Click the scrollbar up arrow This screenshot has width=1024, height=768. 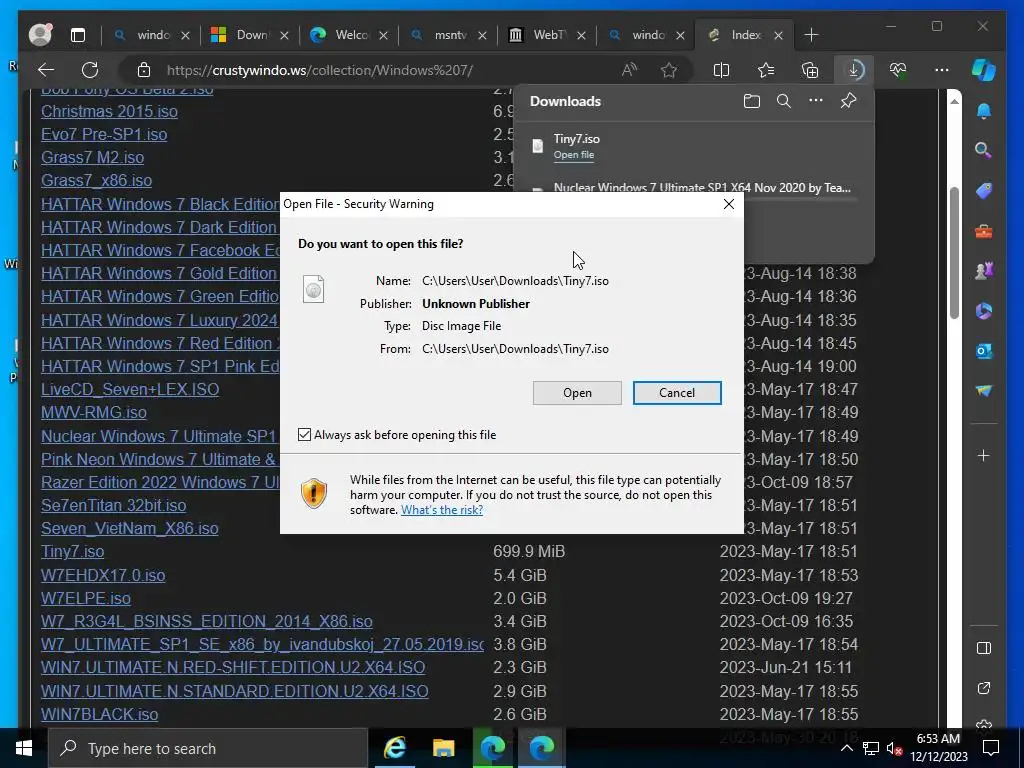(x=953, y=101)
